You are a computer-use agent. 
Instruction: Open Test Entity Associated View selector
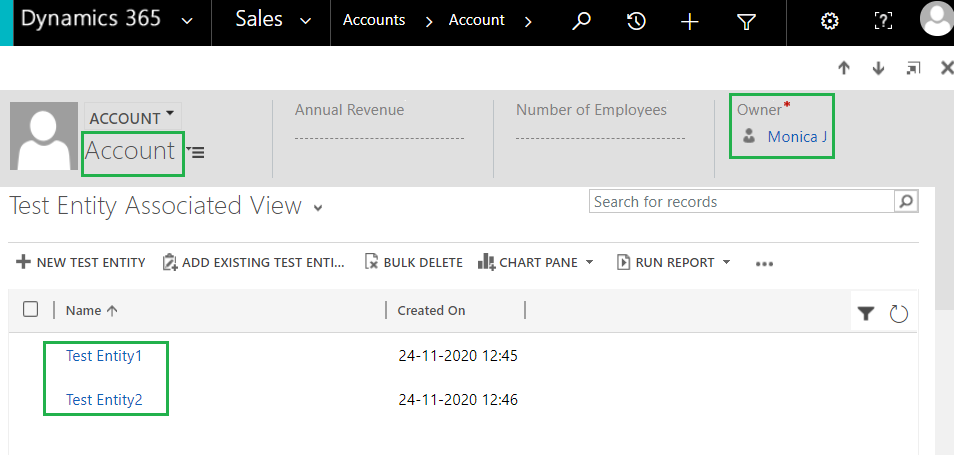[x=318, y=208]
